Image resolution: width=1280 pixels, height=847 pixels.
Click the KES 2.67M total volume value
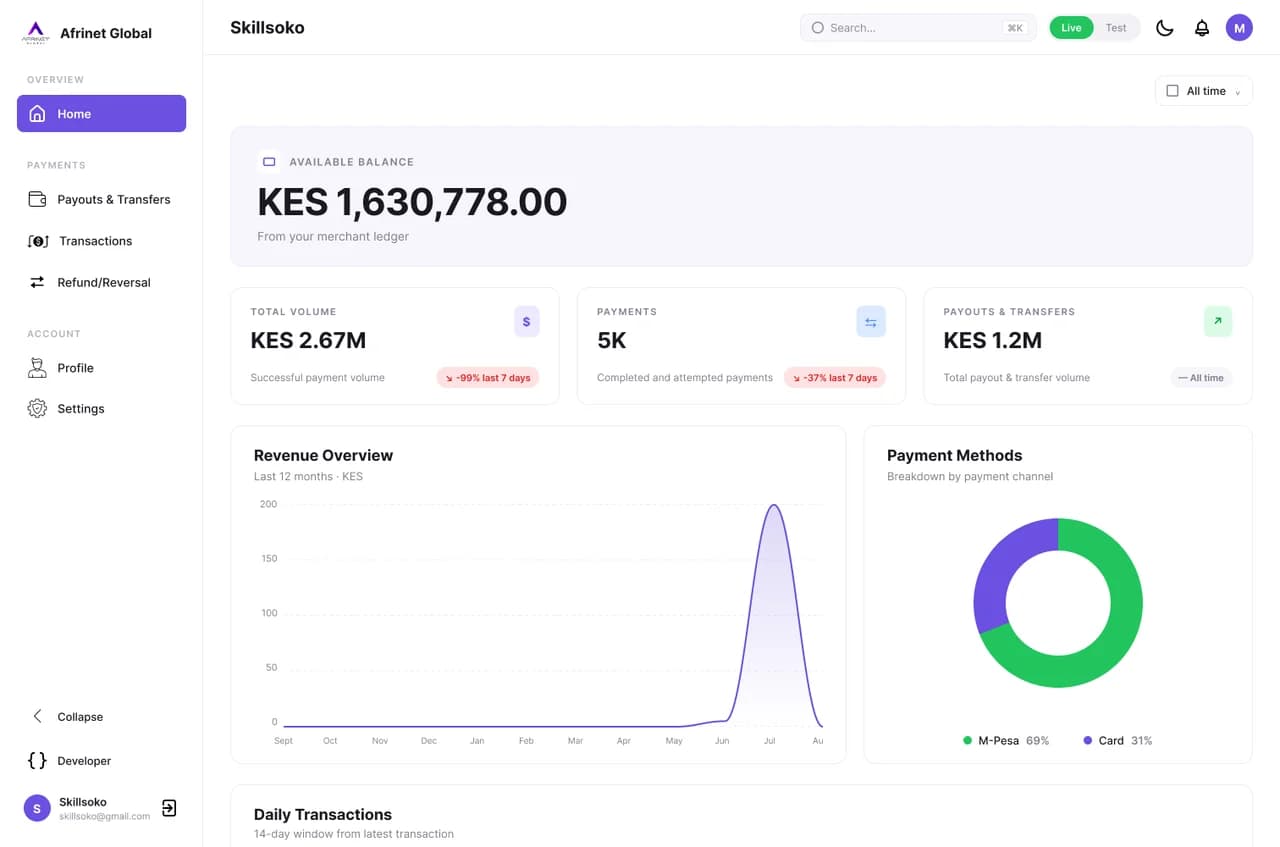pos(308,340)
